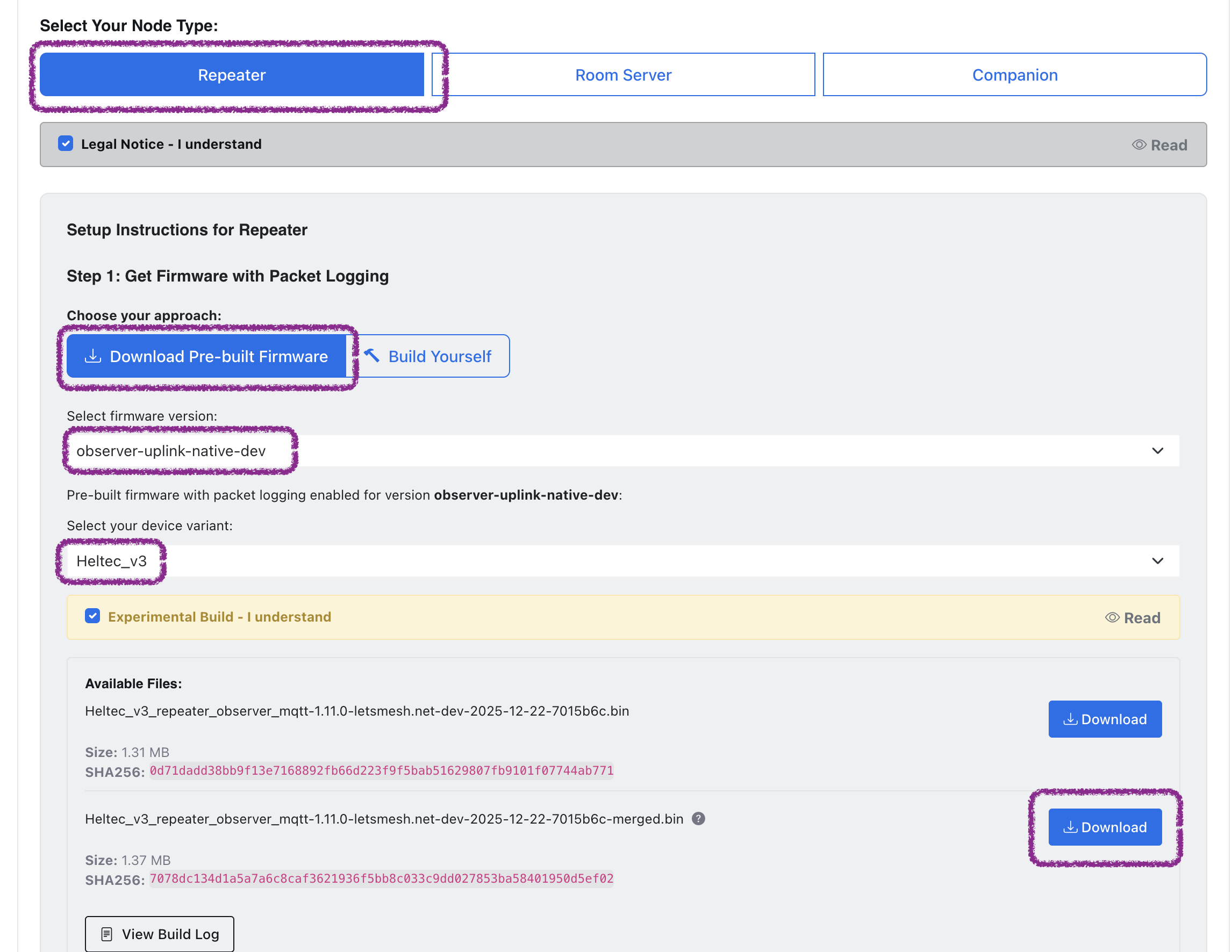Open the device variant dropdown
Viewport: 1232px width, 952px height.
click(620, 560)
